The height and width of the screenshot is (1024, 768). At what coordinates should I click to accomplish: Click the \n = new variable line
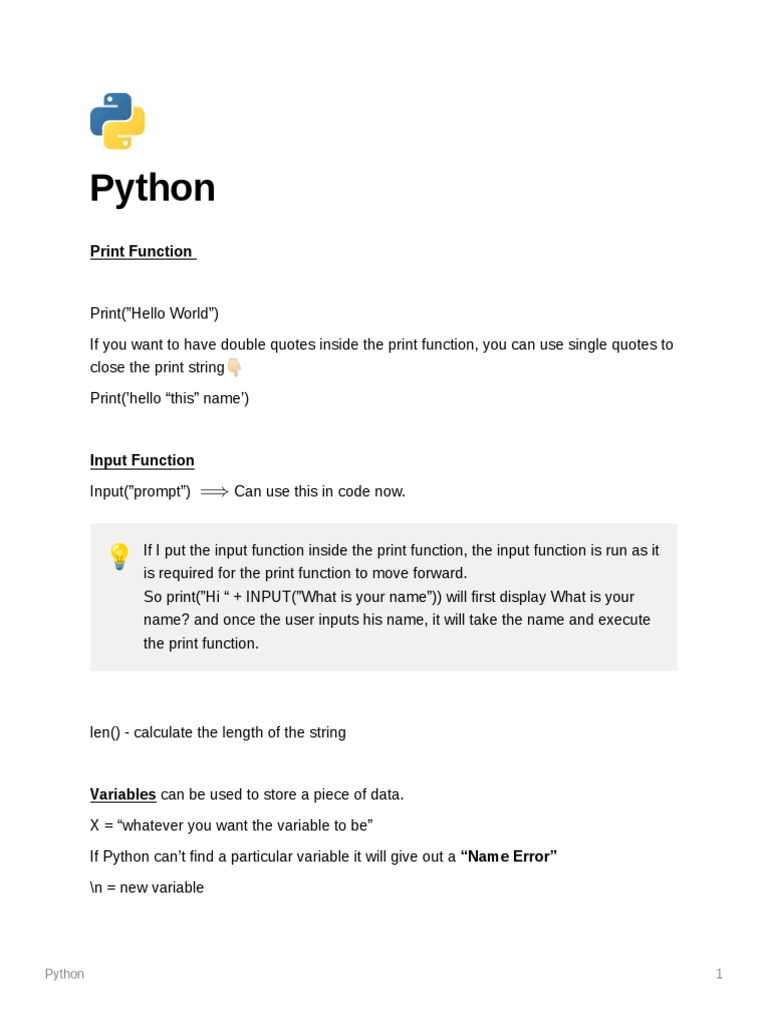tap(147, 887)
